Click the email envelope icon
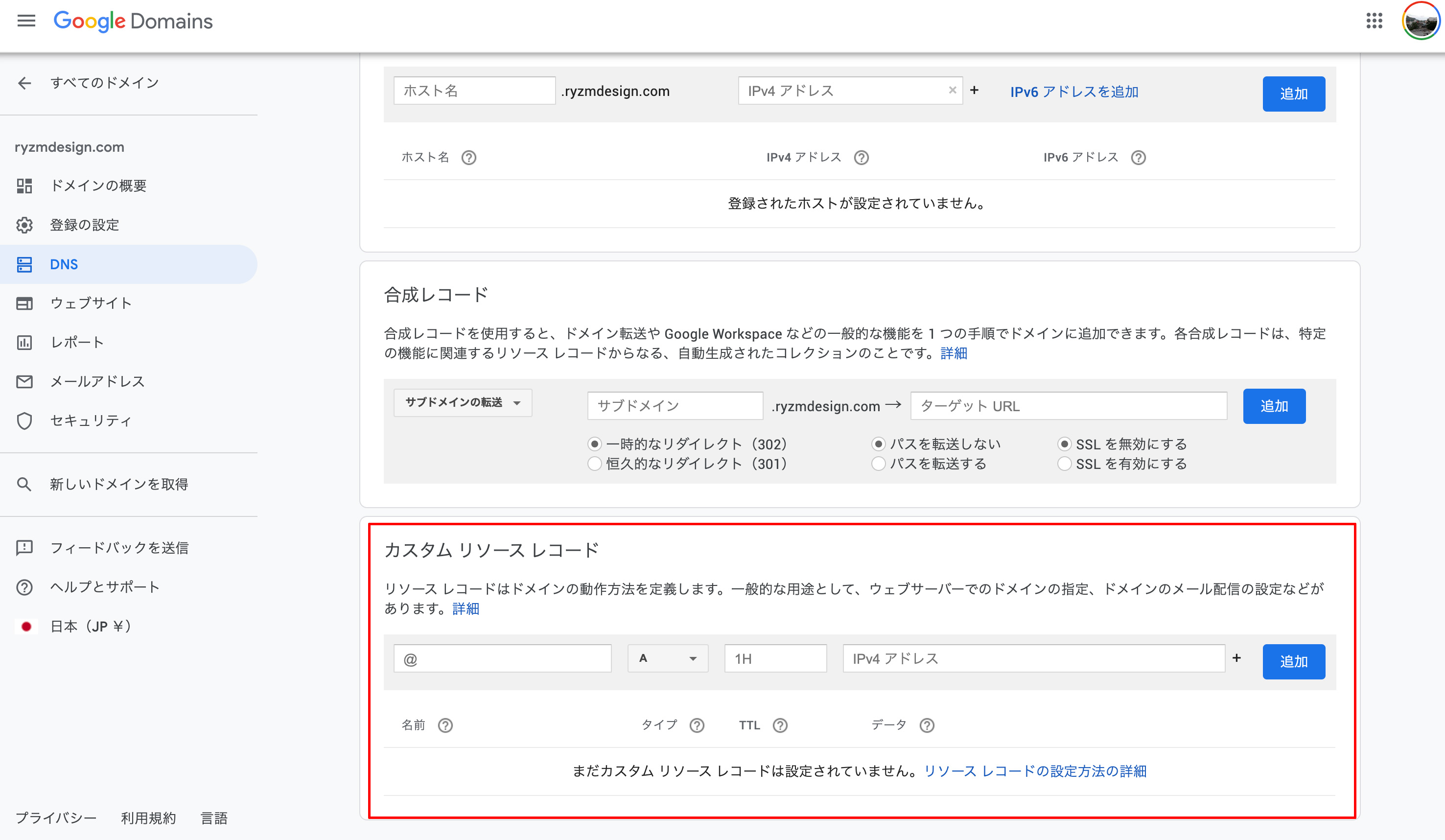The width and height of the screenshot is (1445, 840). [x=24, y=381]
